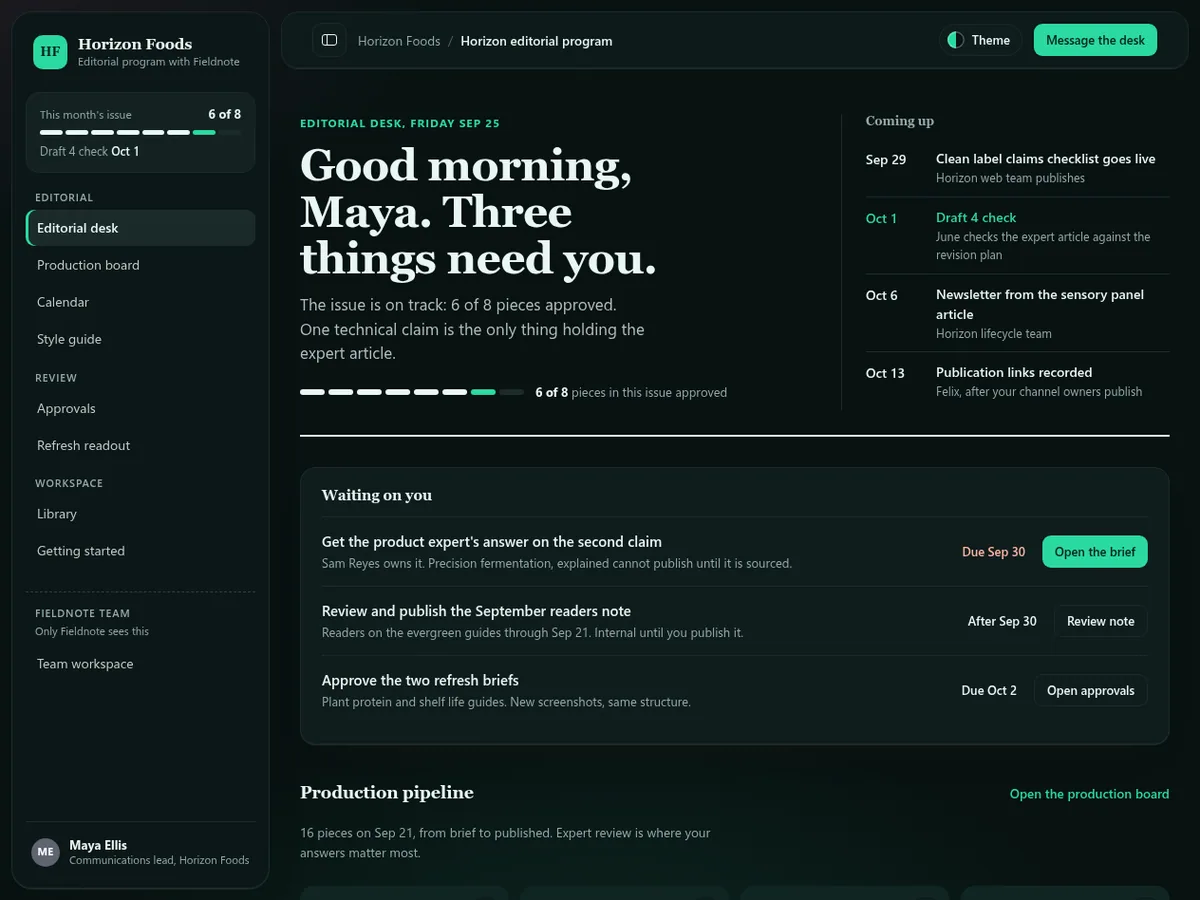
Task: Click the Message the desk button
Action: (1095, 40)
